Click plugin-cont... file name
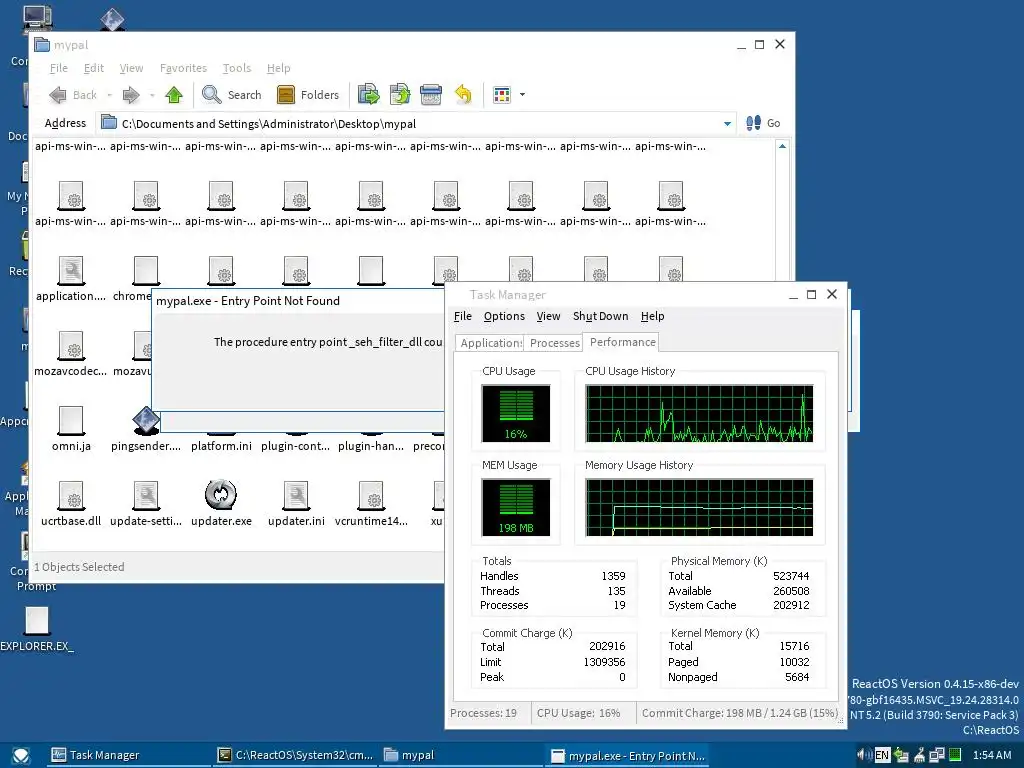 pos(295,446)
